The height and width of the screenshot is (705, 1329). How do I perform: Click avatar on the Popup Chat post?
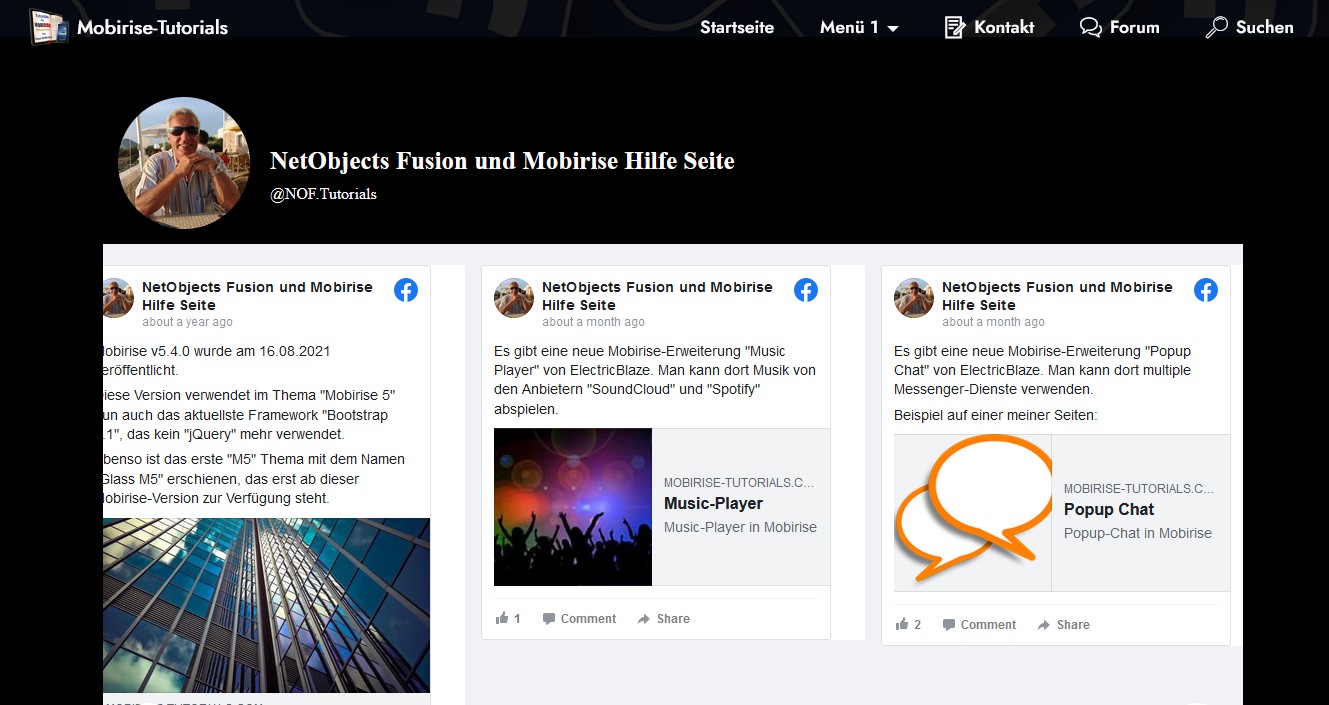(914, 298)
